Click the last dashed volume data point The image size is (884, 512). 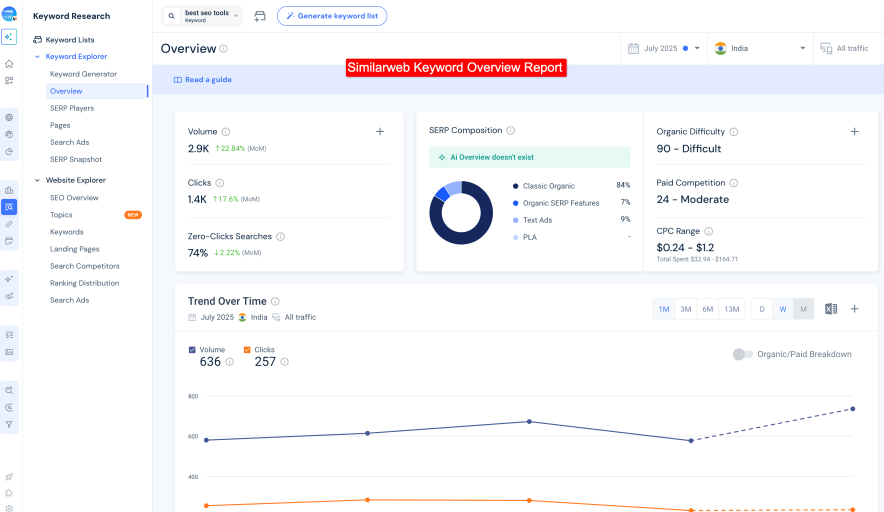click(x=852, y=409)
